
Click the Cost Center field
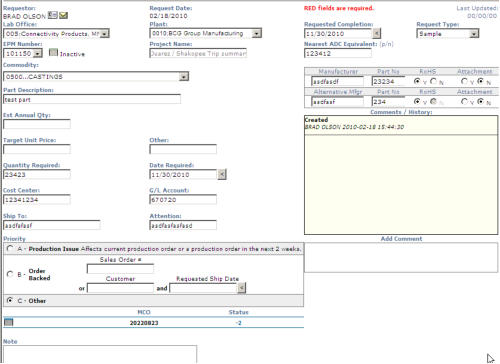37,199
